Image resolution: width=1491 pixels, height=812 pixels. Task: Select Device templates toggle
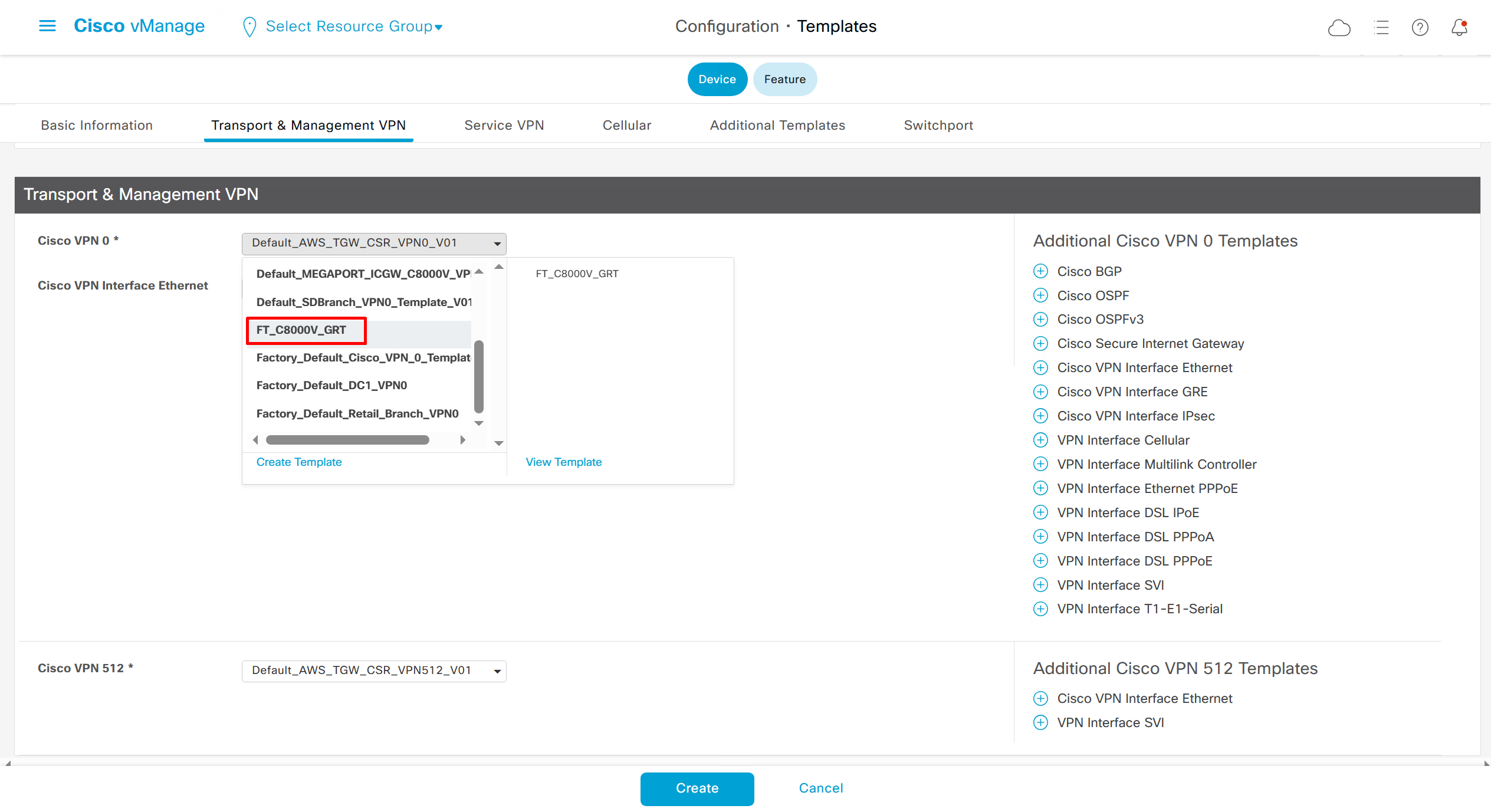click(717, 79)
